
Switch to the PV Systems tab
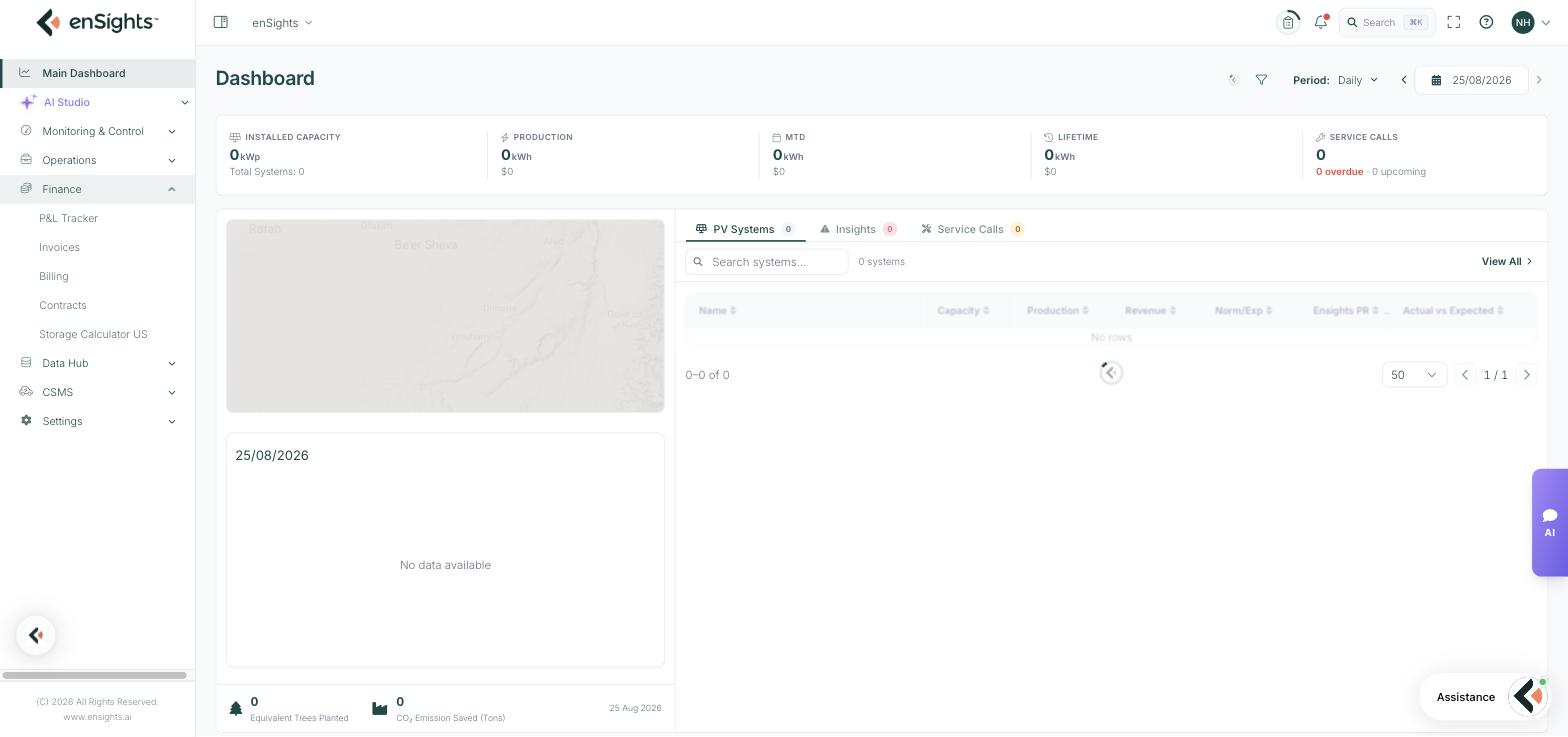tap(745, 229)
